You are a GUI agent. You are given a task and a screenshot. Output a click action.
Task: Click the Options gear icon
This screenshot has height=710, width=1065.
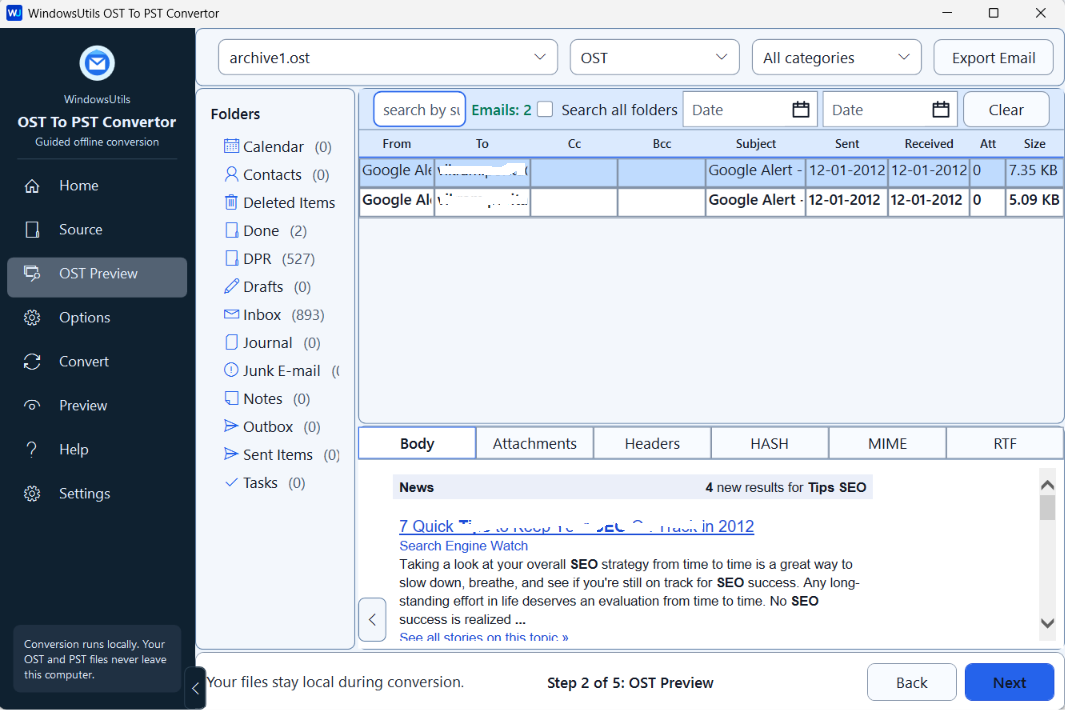pos(32,317)
